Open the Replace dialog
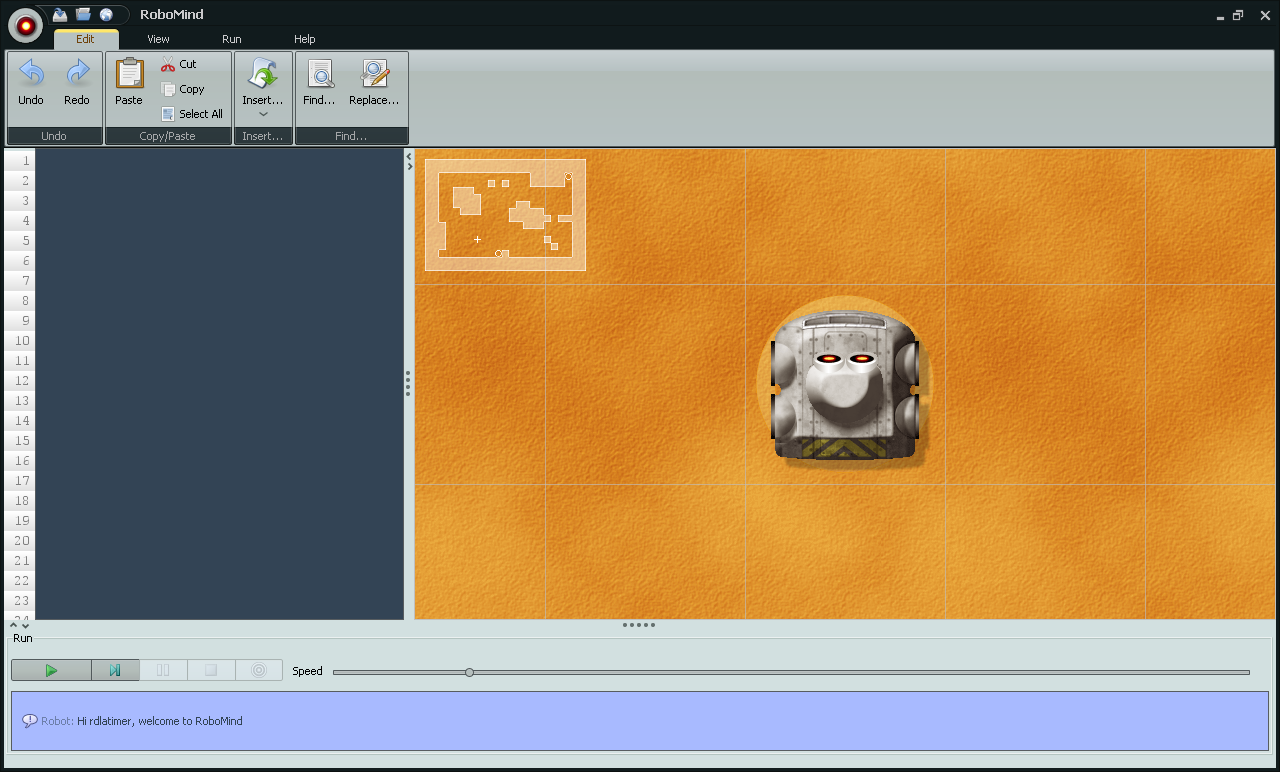The height and width of the screenshot is (772, 1280). pos(374,83)
